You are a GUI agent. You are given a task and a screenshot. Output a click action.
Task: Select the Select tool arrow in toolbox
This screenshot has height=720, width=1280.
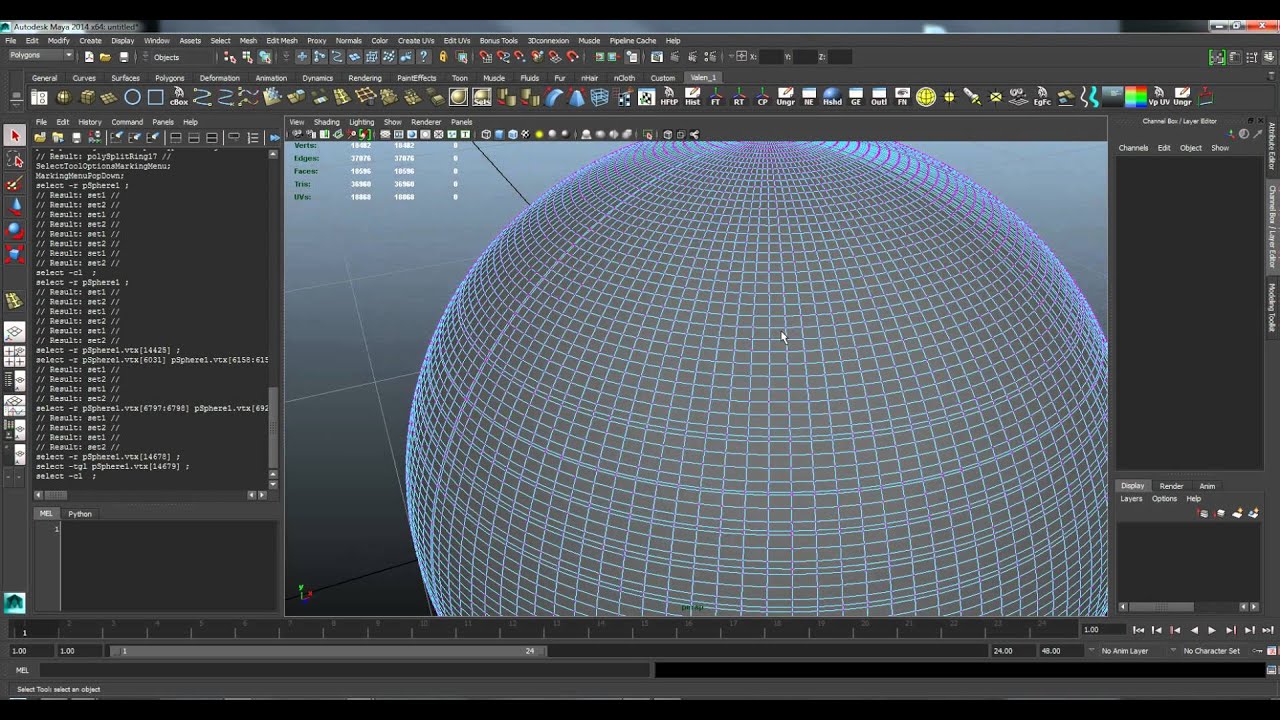(14, 136)
